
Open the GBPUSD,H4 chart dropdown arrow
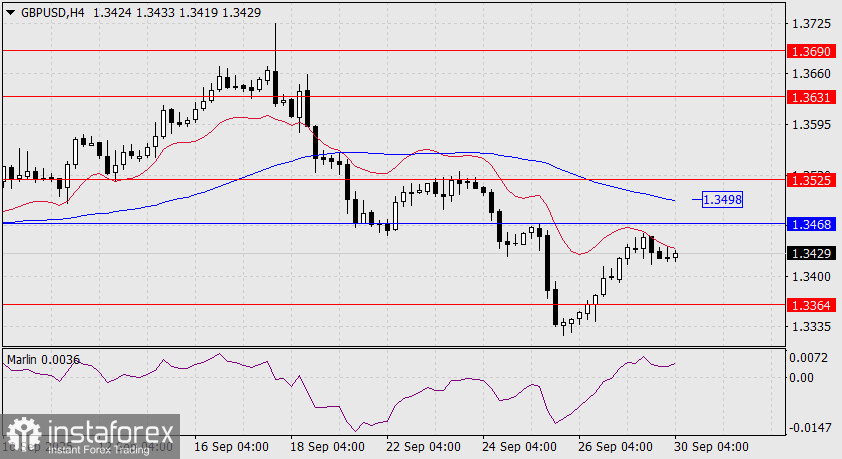pyautogui.click(x=10, y=13)
